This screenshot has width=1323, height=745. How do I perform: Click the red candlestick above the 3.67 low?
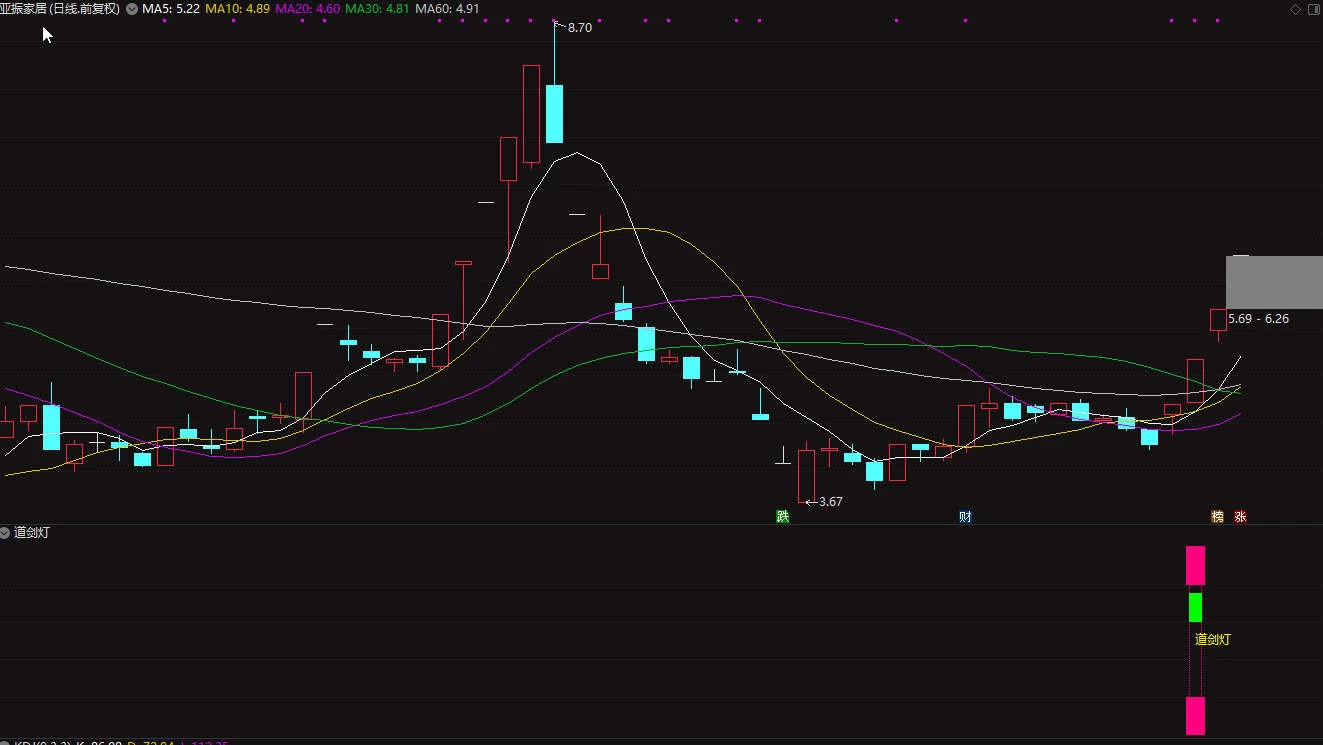[806, 476]
